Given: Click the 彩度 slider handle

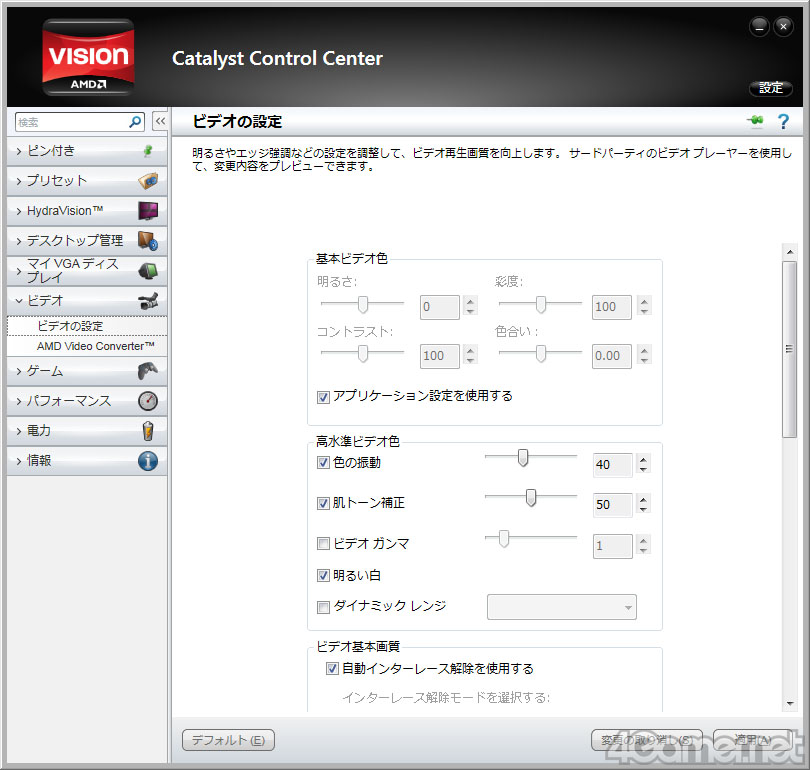Looking at the screenshot, I should click(541, 305).
